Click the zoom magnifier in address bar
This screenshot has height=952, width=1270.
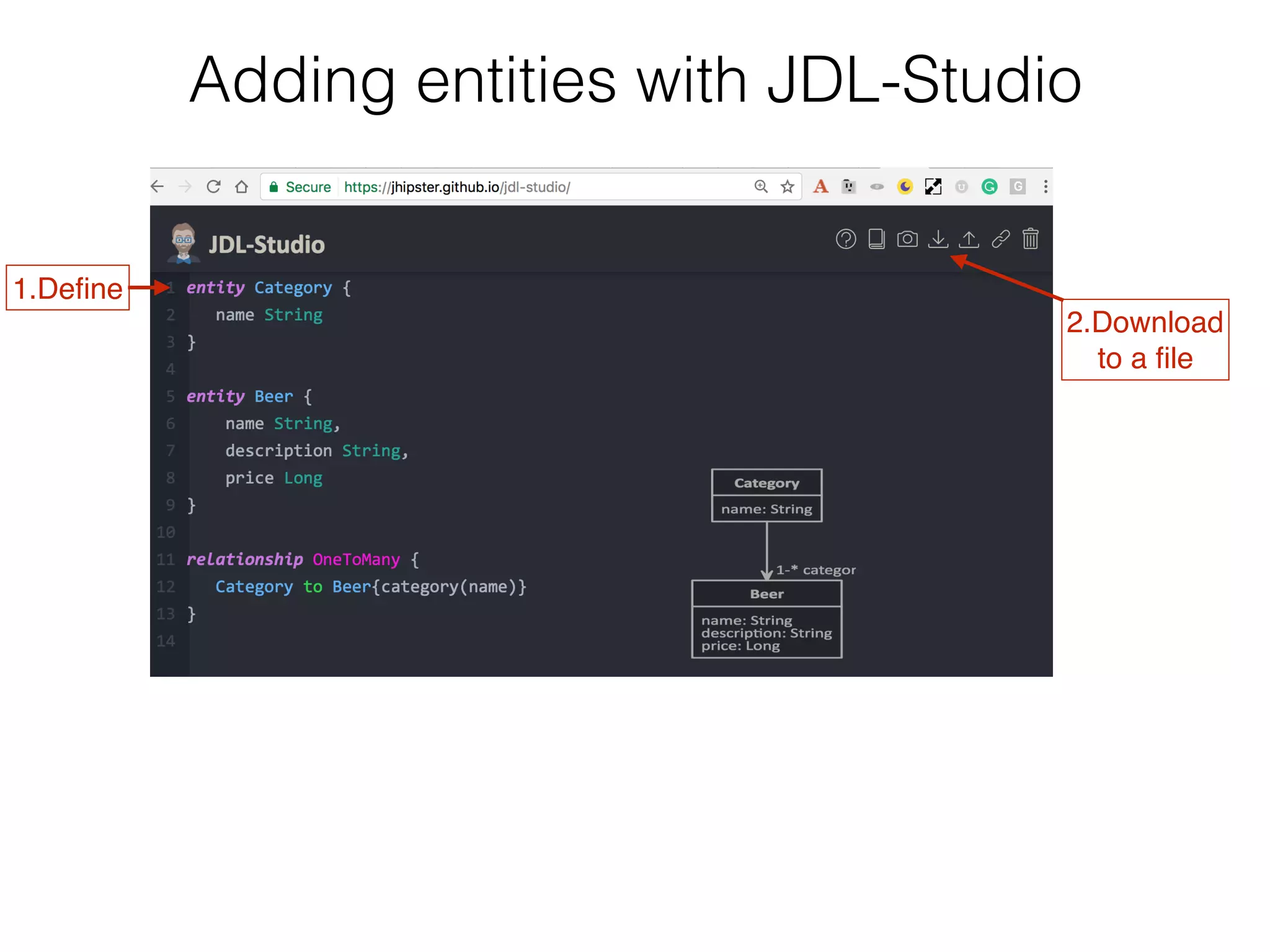(x=761, y=187)
